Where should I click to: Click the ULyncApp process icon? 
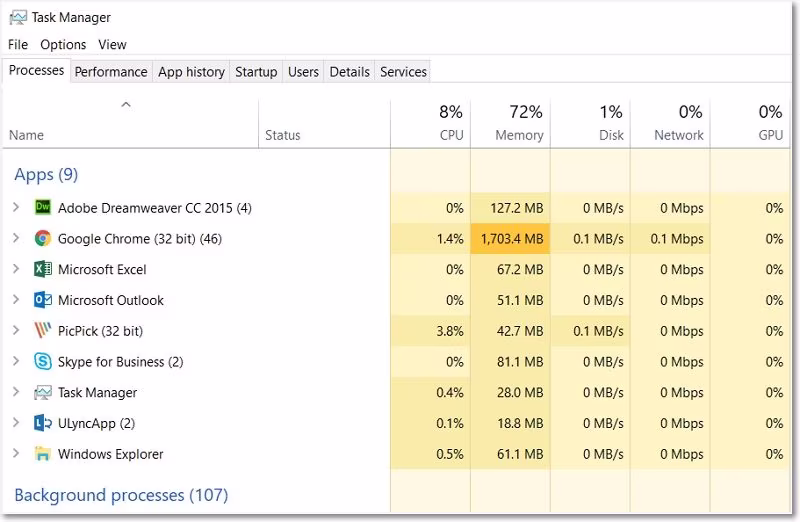click(x=42, y=423)
